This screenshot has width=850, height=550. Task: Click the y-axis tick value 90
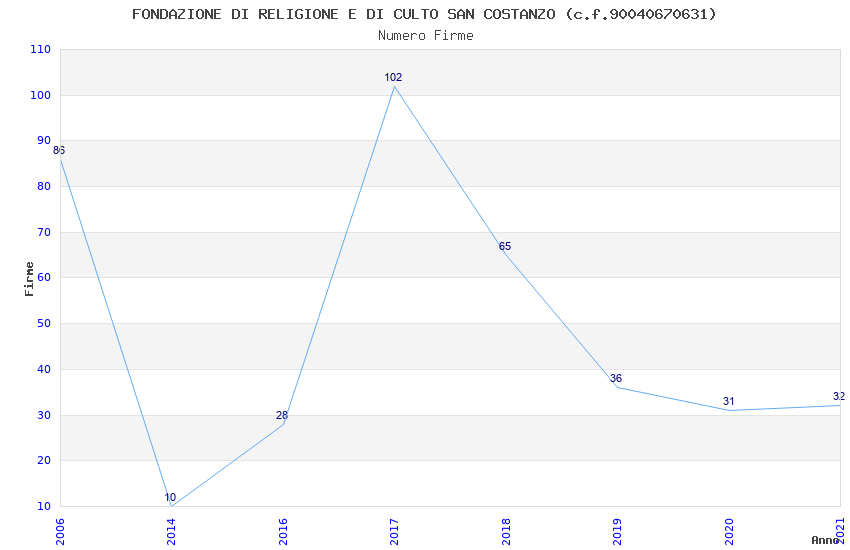point(43,140)
